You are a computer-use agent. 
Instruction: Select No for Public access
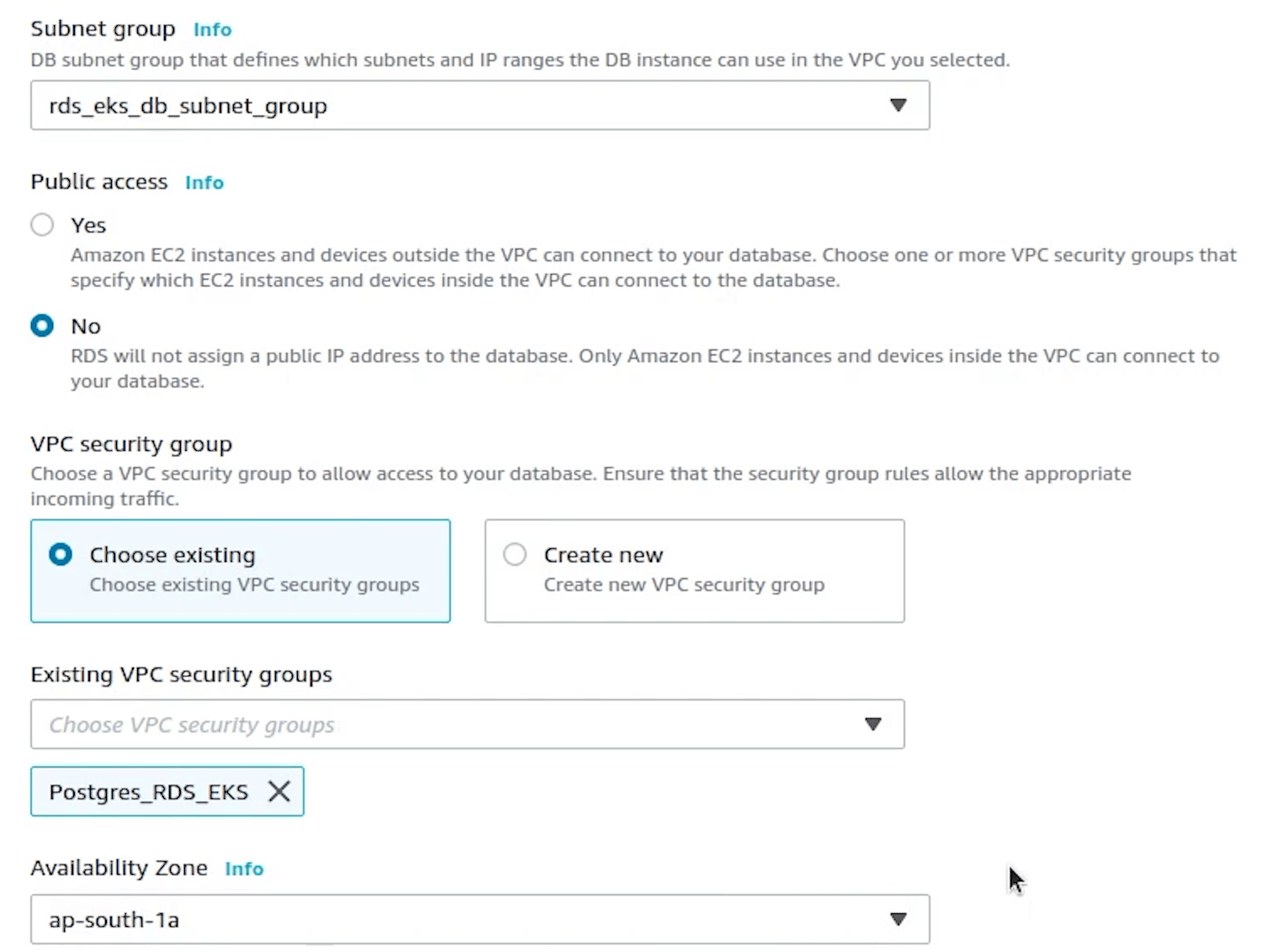coord(42,325)
